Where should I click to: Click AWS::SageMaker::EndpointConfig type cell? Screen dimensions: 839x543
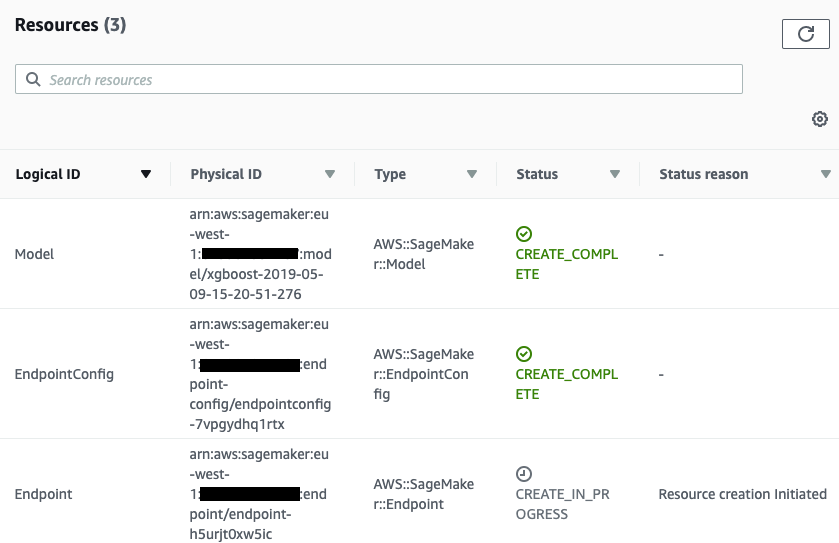point(424,374)
